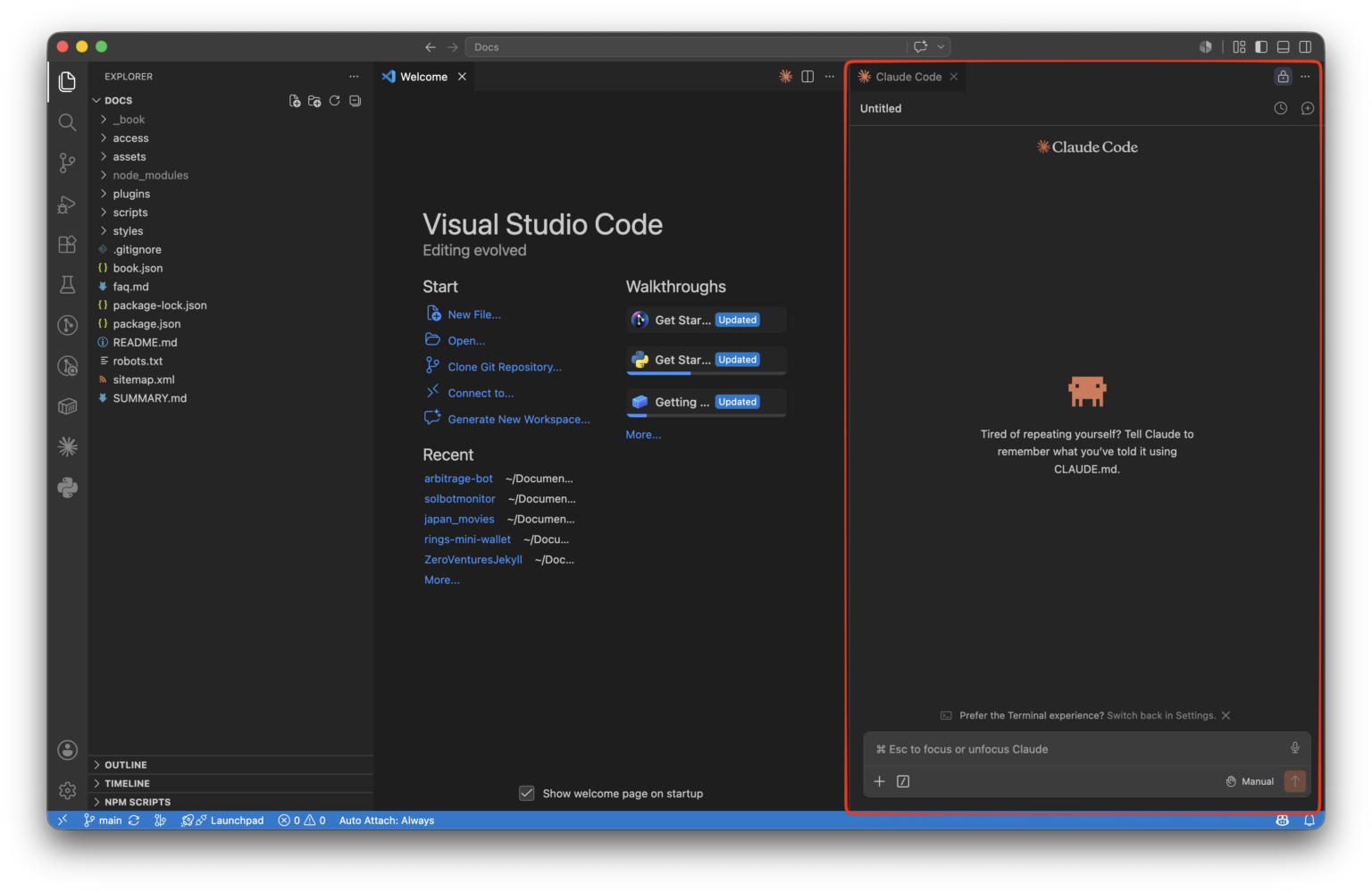
Task: Expand the scripts folder
Action: click(230, 213)
